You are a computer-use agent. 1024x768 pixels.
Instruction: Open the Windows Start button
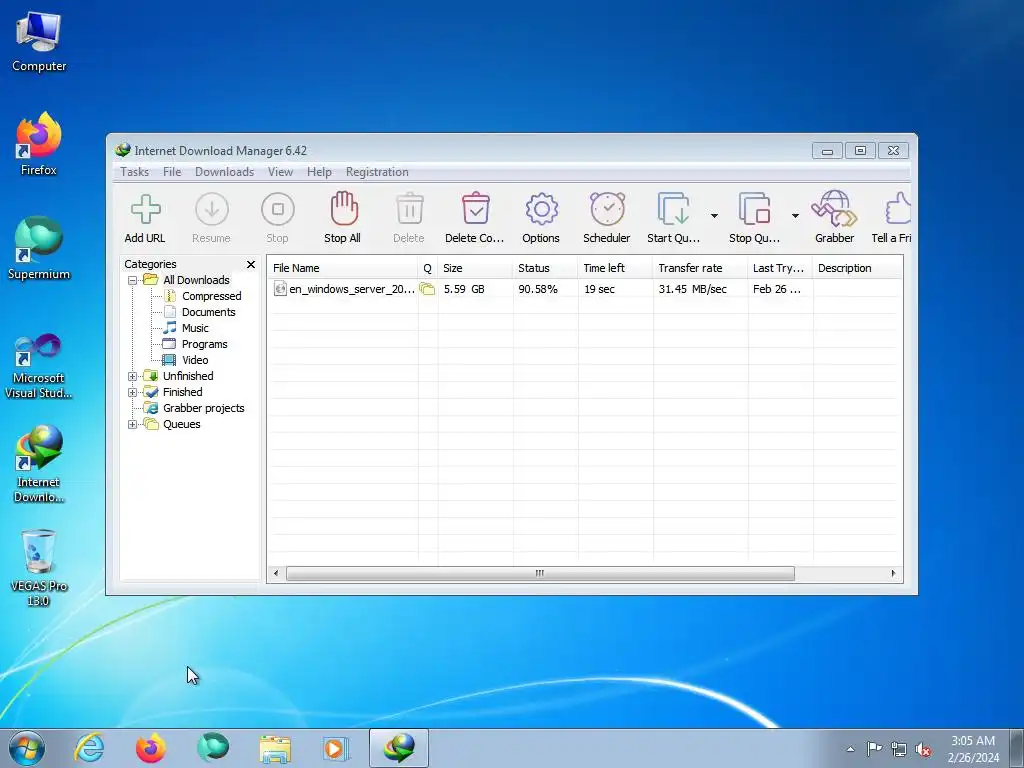27,748
